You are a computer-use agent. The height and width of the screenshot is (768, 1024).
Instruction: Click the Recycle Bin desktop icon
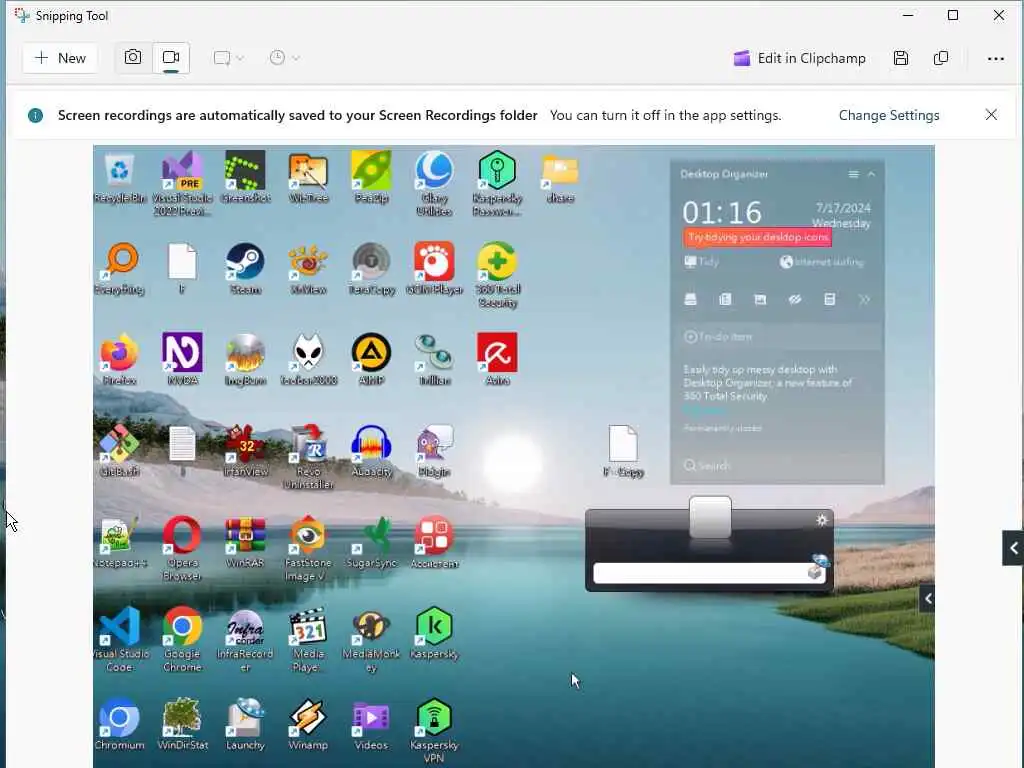coord(120,178)
